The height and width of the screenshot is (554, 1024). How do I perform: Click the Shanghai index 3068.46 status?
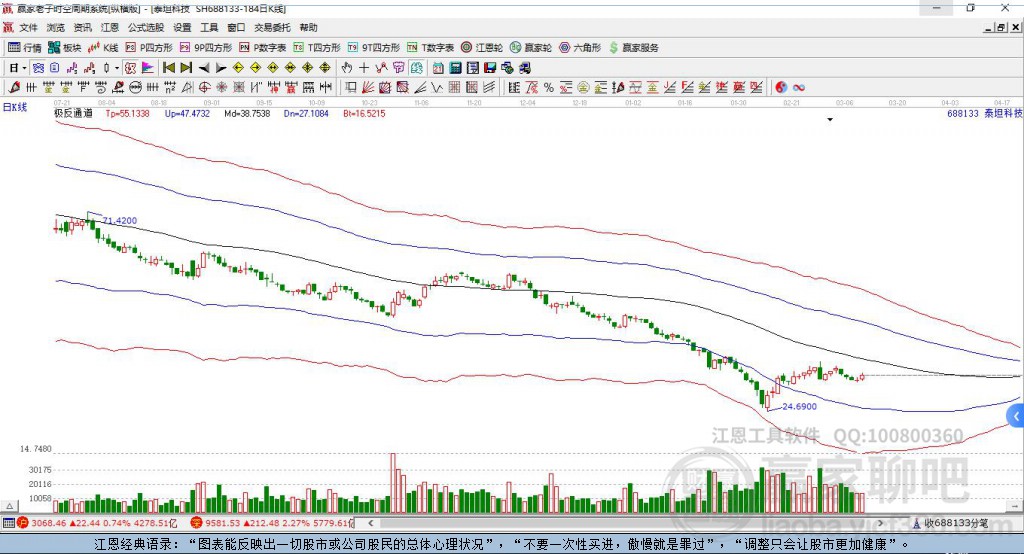point(97,523)
